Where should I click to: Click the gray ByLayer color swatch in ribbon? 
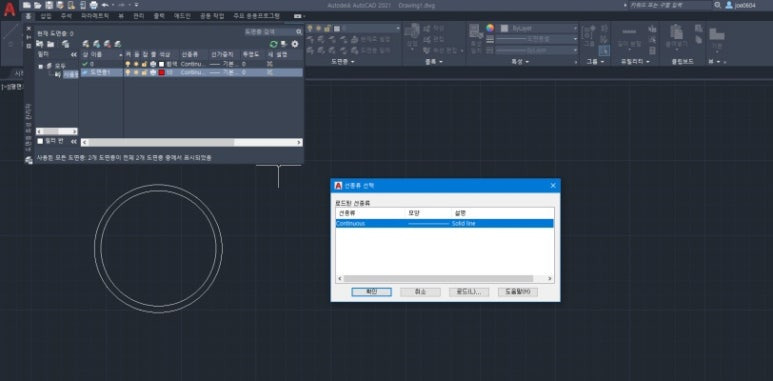504,28
